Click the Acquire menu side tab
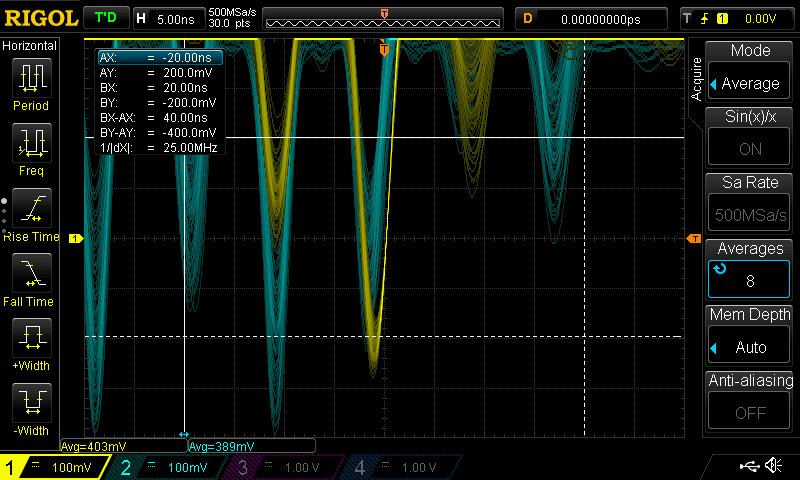Screen dimensions: 800x480 click(x=696, y=79)
